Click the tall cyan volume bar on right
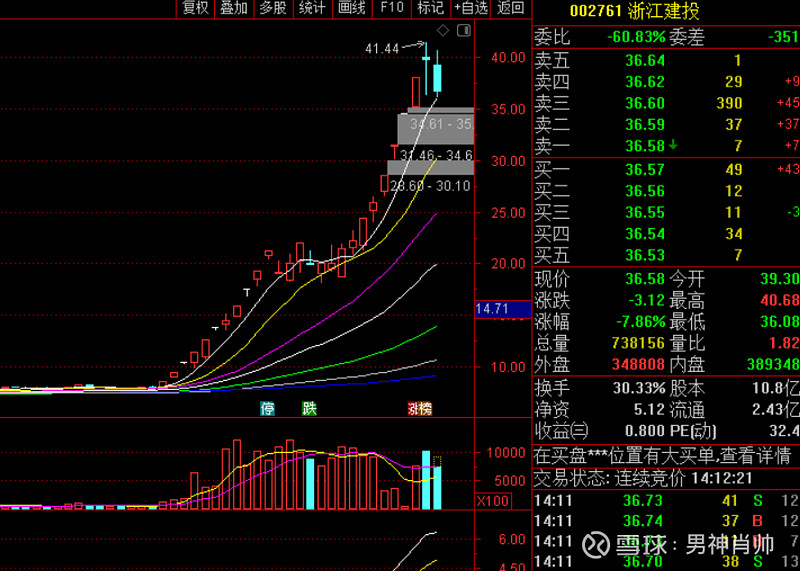The image size is (800, 571). click(426, 480)
